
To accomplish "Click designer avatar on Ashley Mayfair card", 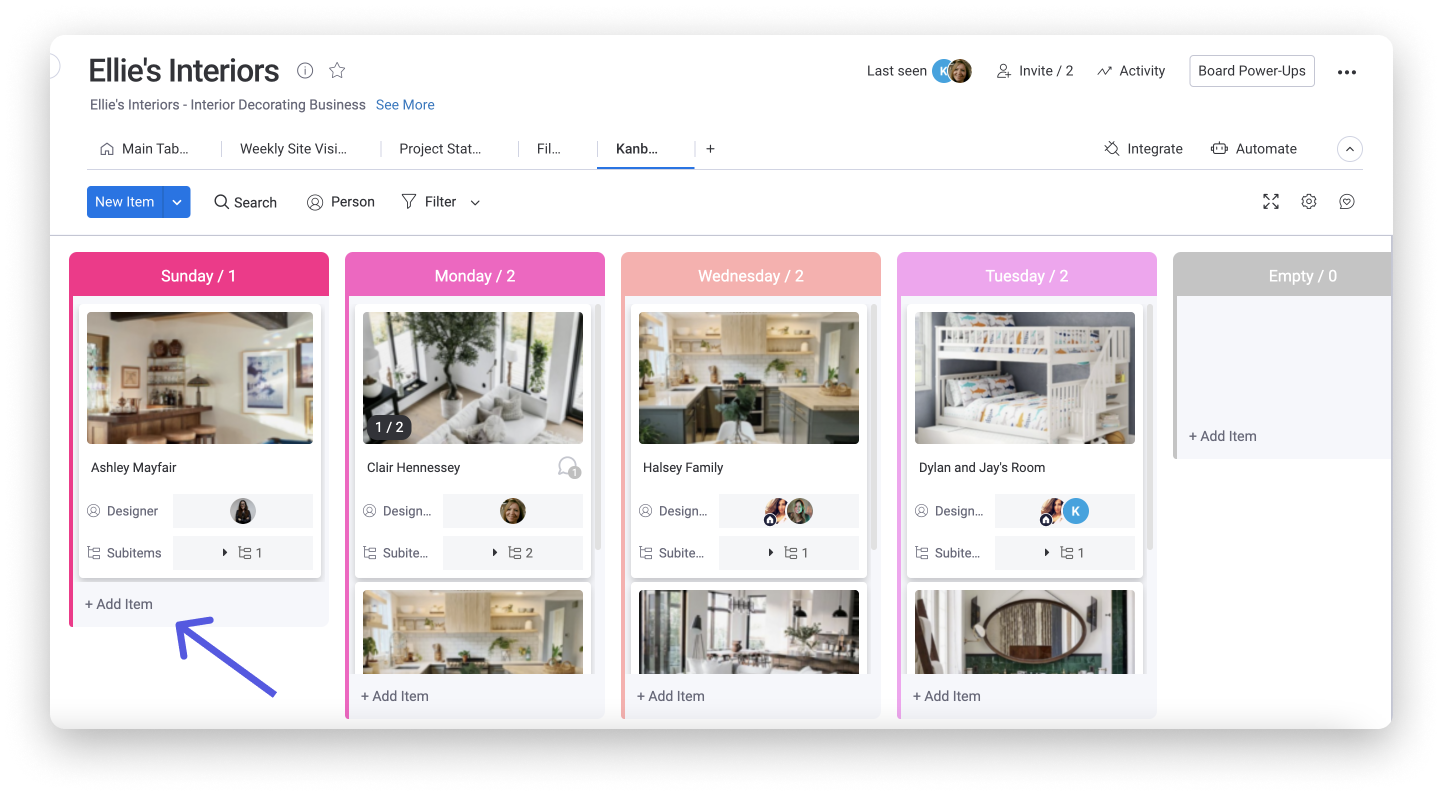I will point(243,511).
